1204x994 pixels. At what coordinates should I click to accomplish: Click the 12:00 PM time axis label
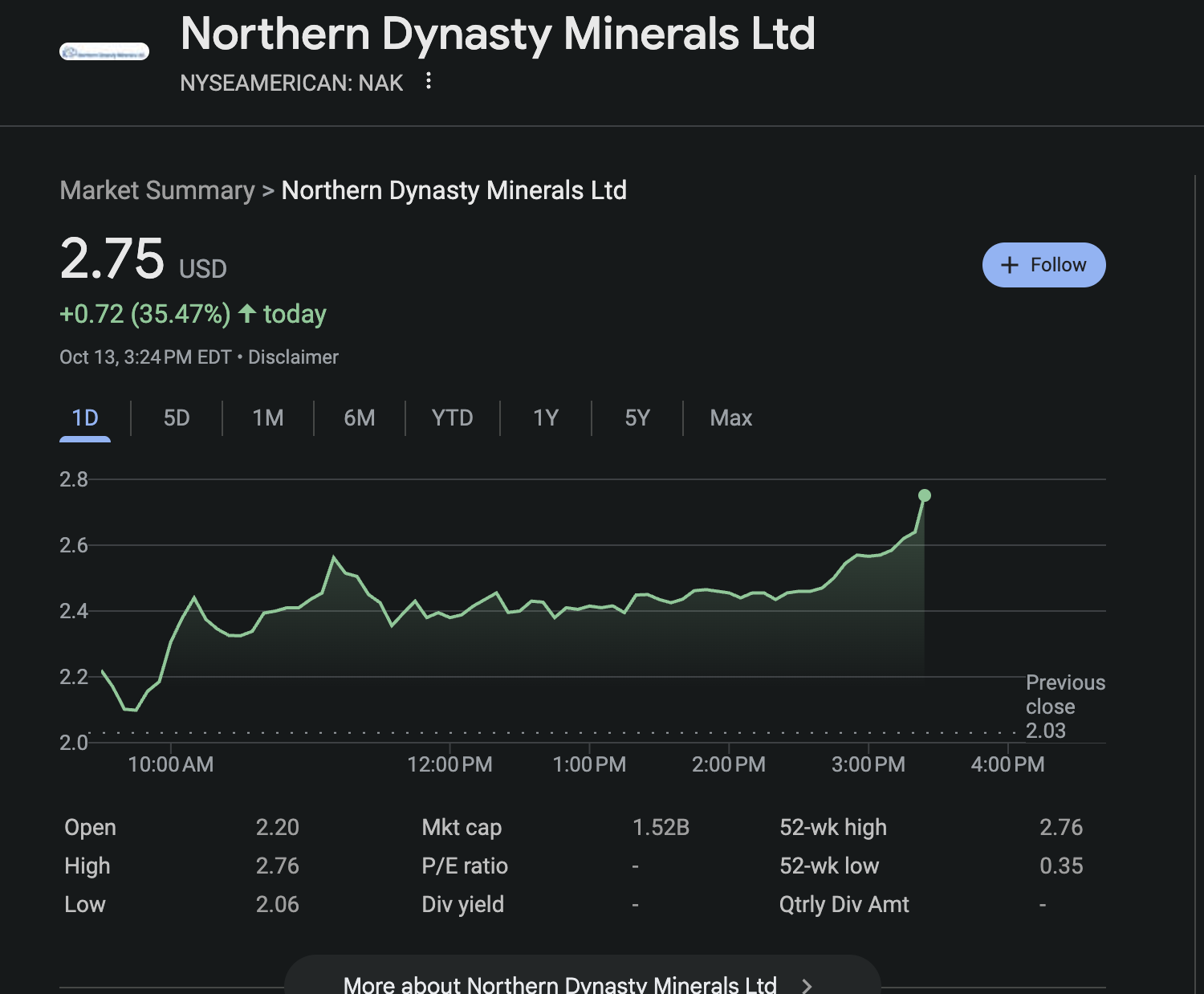pyautogui.click(x=449, y=764)
